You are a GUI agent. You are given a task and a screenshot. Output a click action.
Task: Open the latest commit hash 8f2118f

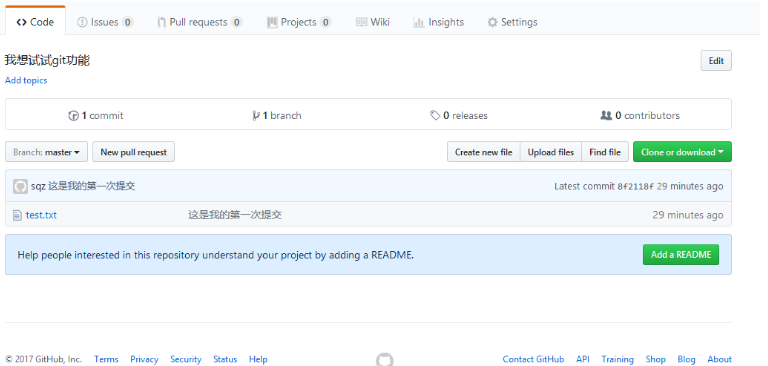click(x=636, y=186)
